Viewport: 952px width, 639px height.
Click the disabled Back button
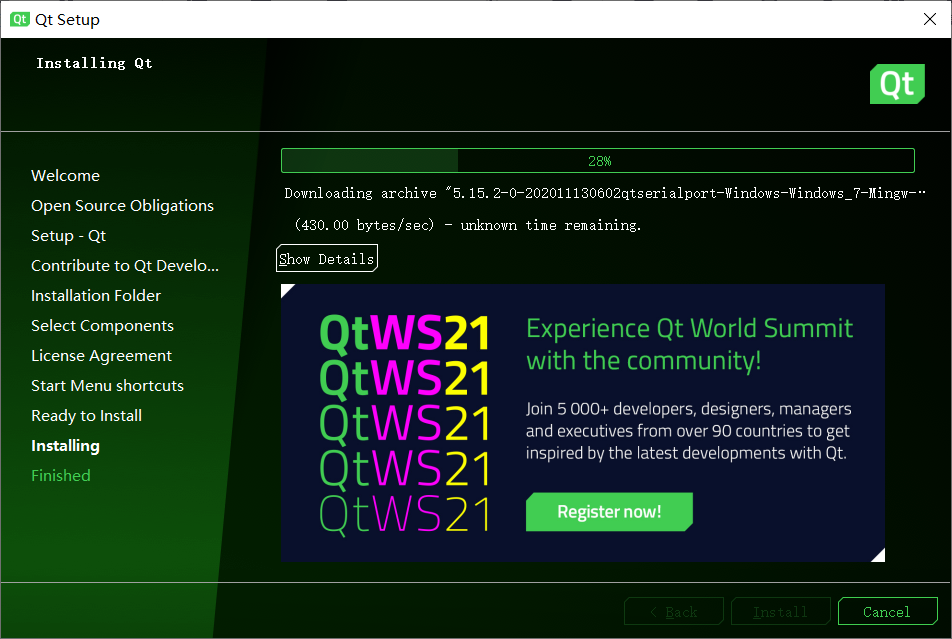pos(673,611)
